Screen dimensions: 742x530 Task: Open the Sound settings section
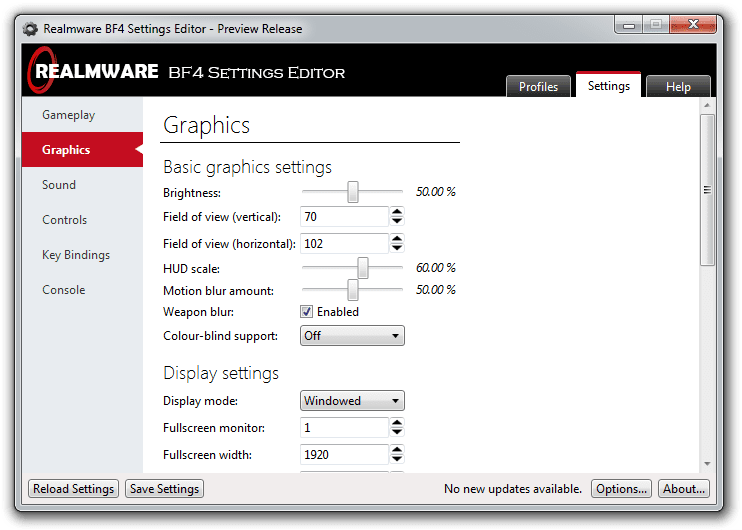click(x=82, y=185)
